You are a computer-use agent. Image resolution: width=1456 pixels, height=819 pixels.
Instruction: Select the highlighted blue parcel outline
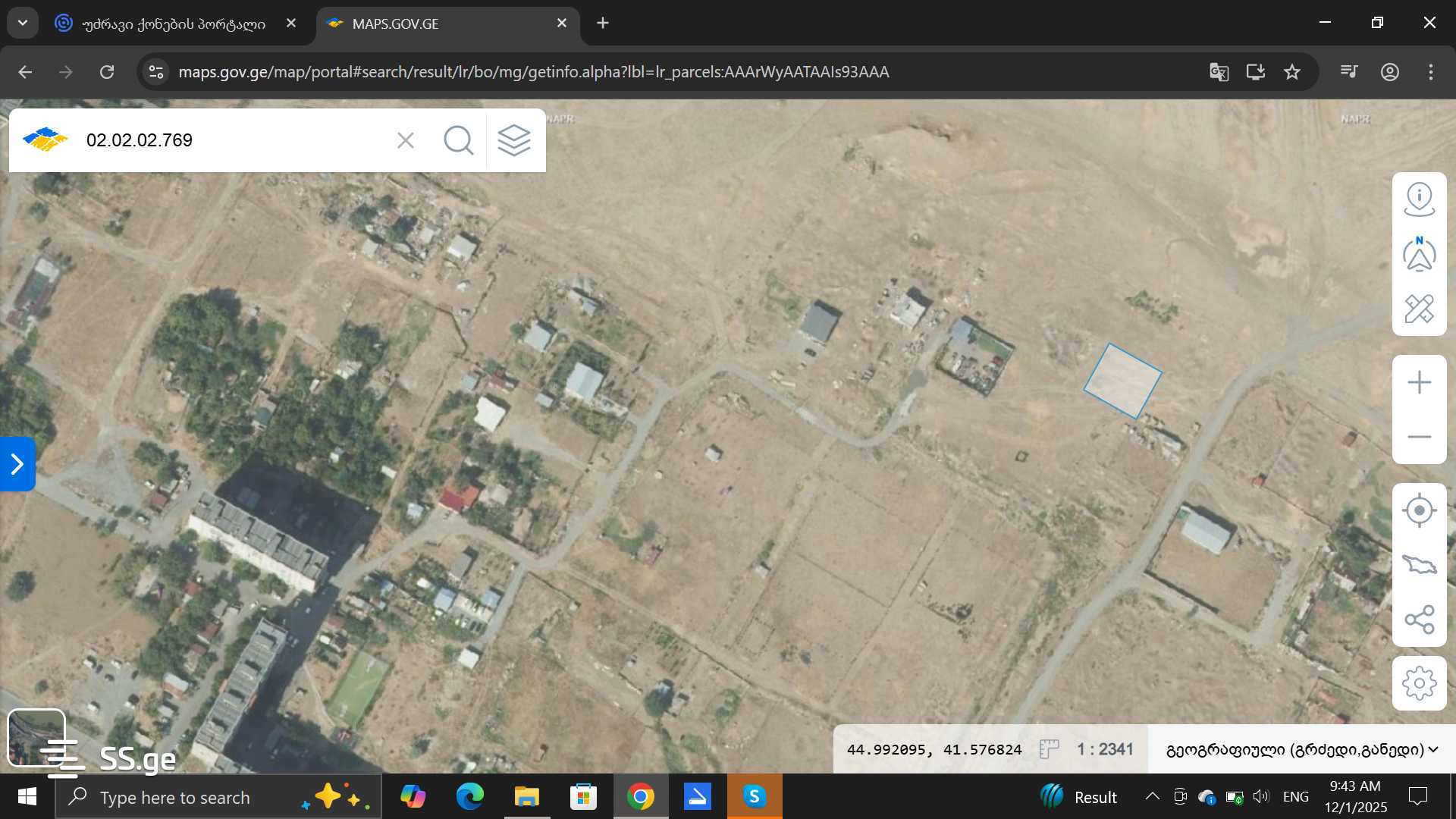click(x=1122, y=381)
